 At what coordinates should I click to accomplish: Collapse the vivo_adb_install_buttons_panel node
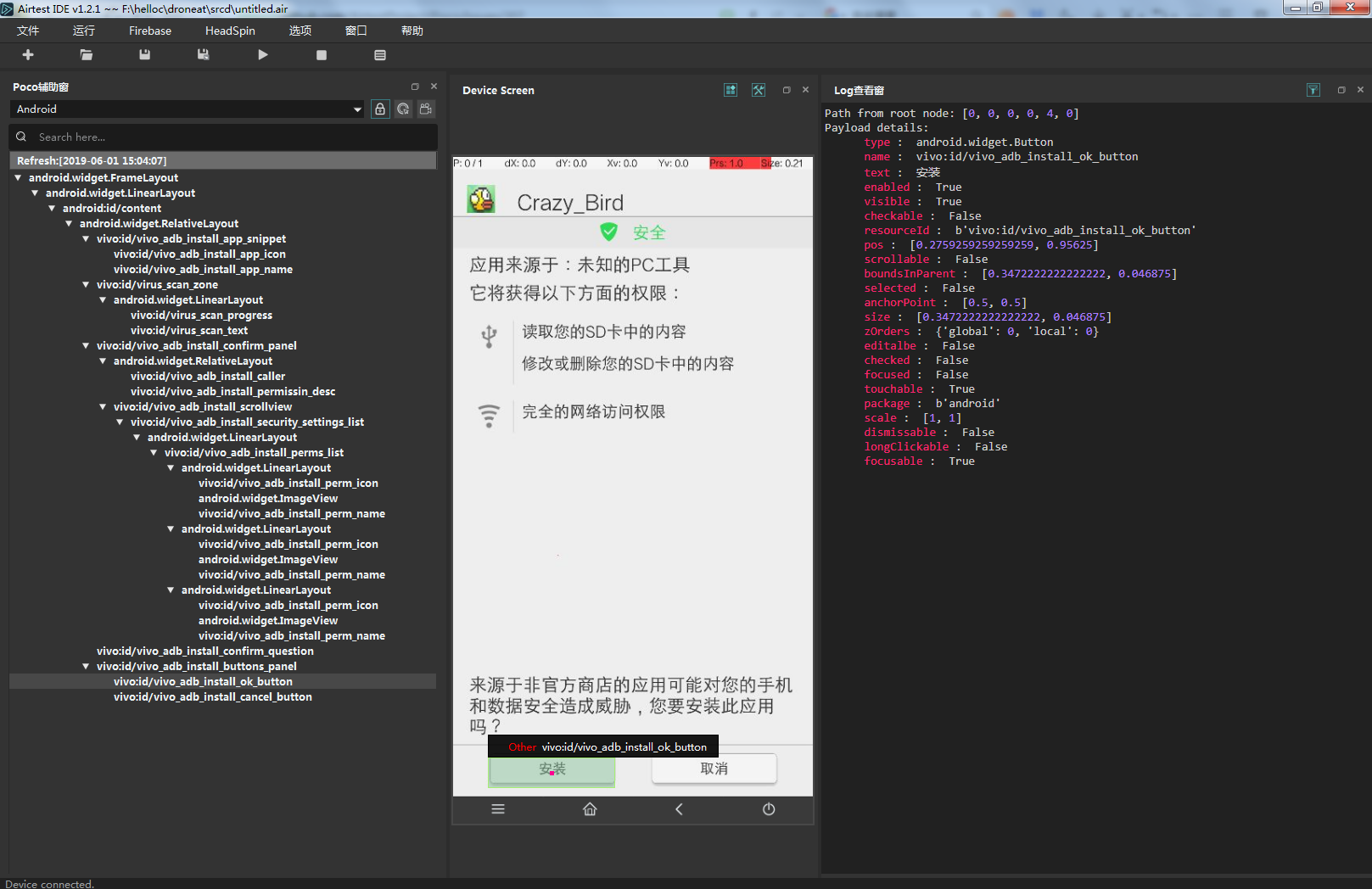pyautogui.click(x=86, y=667)
